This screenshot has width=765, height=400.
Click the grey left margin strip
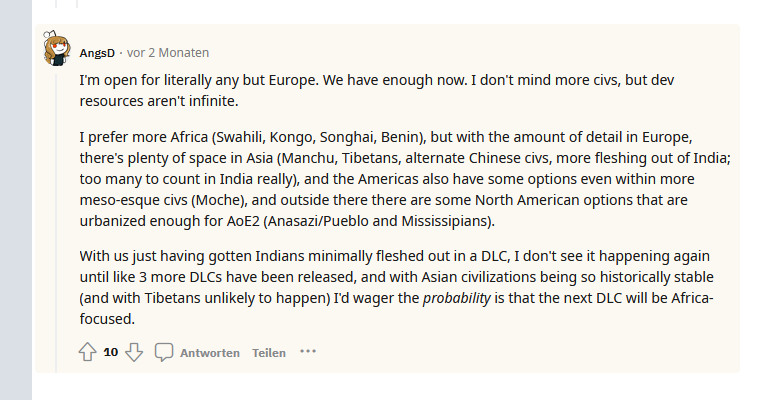(x=16, y=200)
